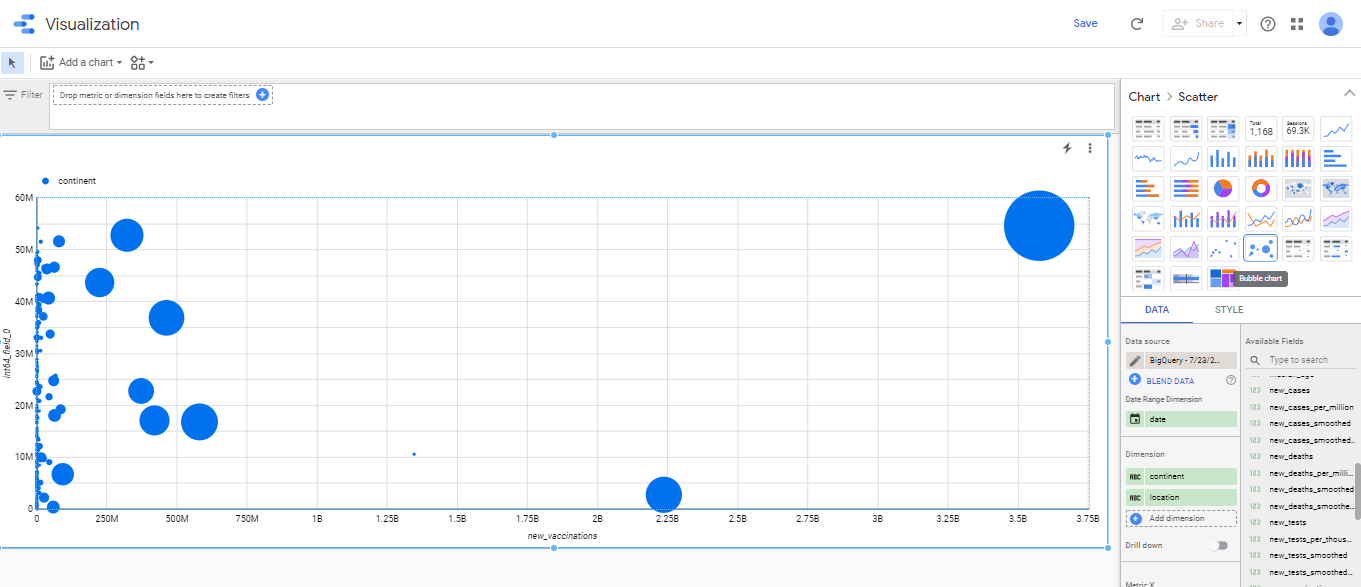Click the lightning bolt icon on chart
1361x587 pixels.
tap(1067, 148)
